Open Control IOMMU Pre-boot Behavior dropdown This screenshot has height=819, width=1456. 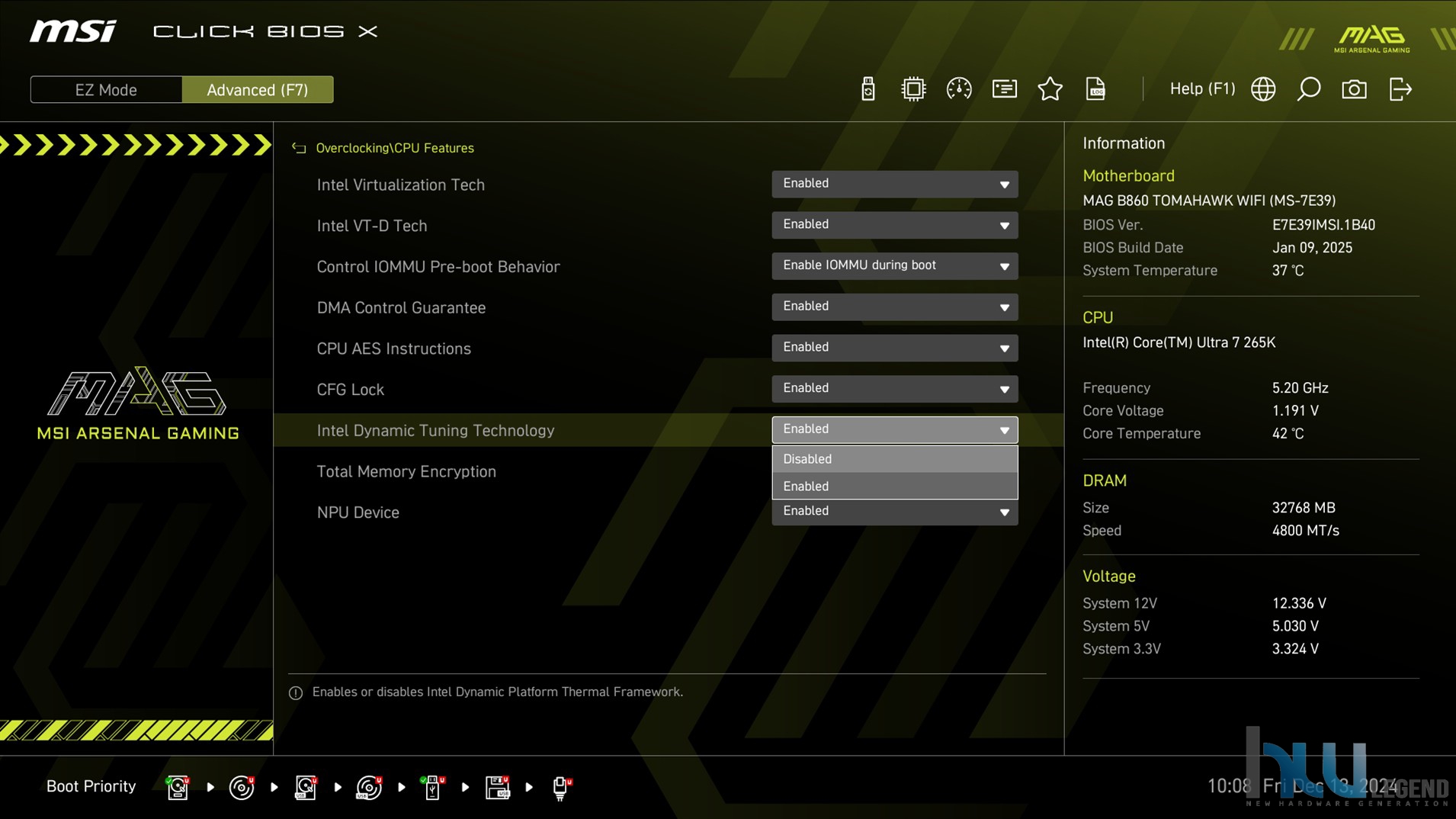[x=894, y=266]
